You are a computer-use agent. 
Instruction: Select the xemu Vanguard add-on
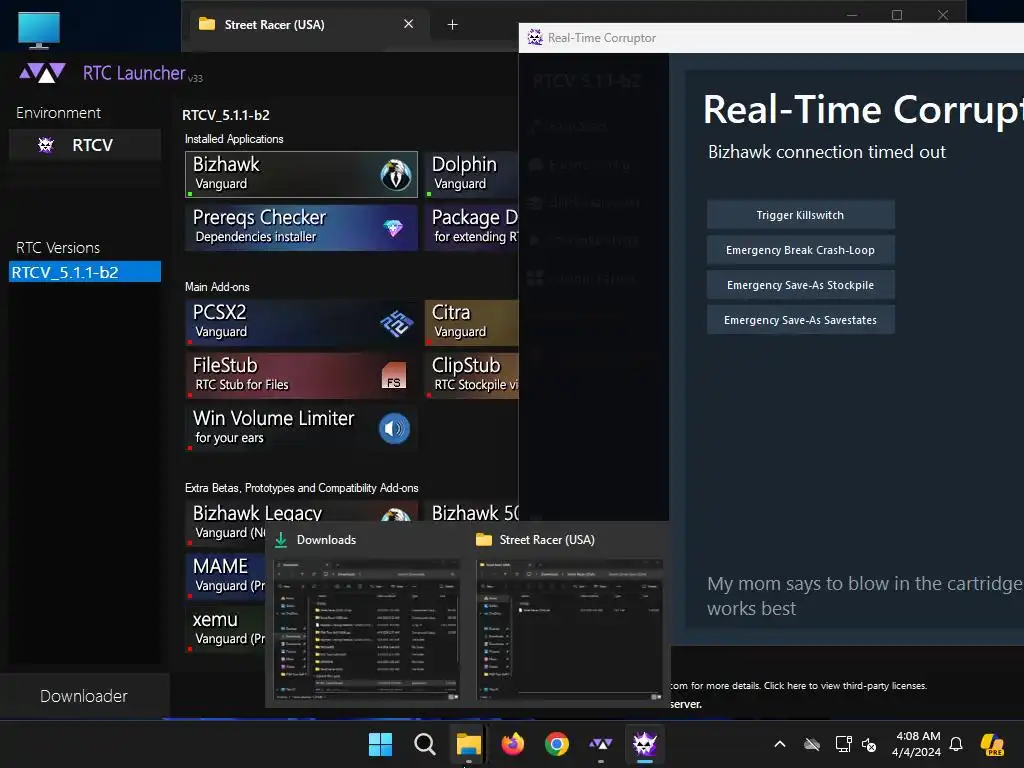pos(225,629)
